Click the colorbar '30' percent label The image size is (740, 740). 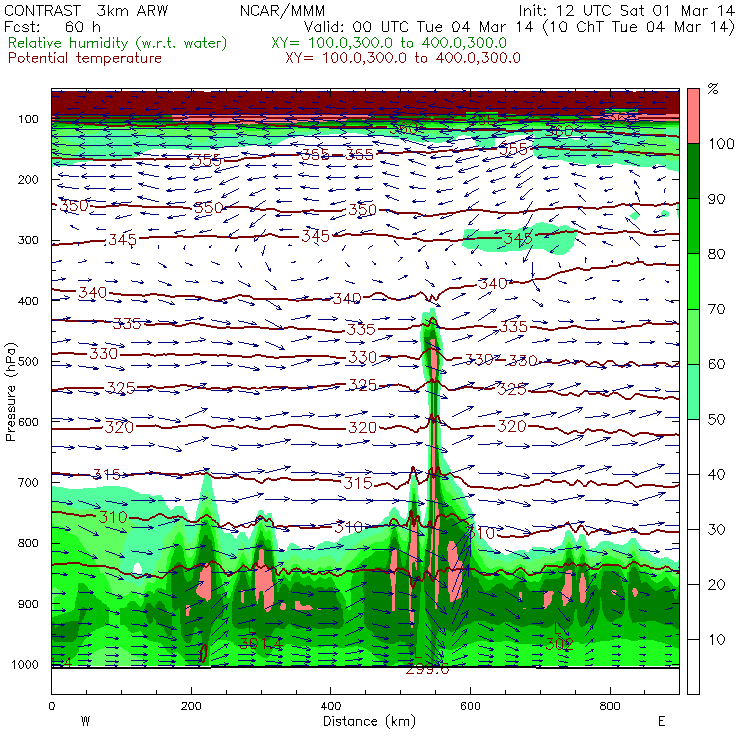click(716, 530)
